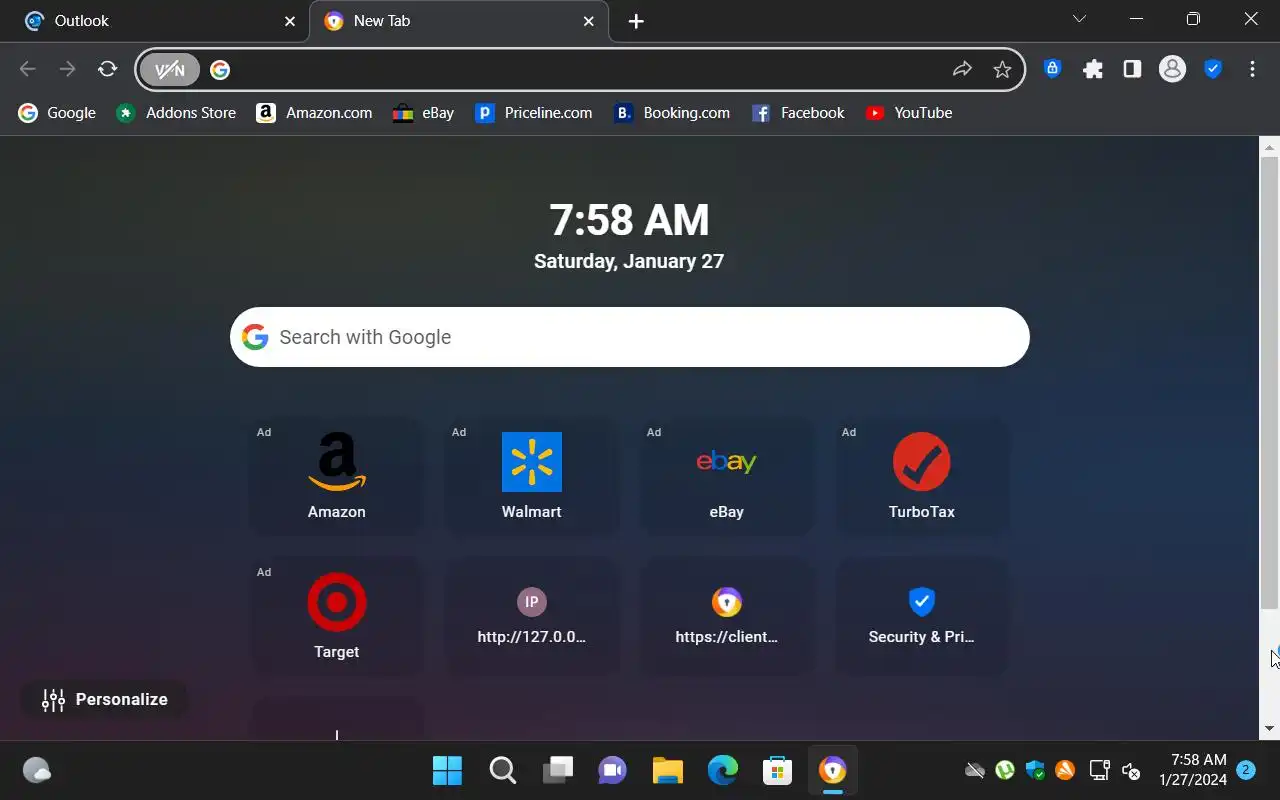Click the secure browser taskbar icon
The width and height of the screenshot is (1280, 800).
(832, 770)
